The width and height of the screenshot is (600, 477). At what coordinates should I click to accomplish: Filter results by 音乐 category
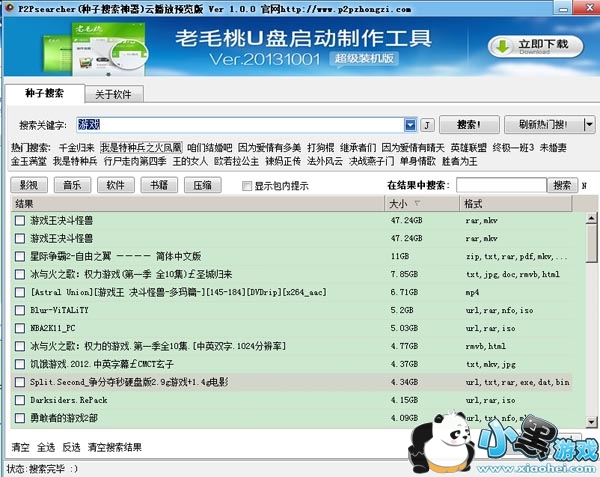72,185
